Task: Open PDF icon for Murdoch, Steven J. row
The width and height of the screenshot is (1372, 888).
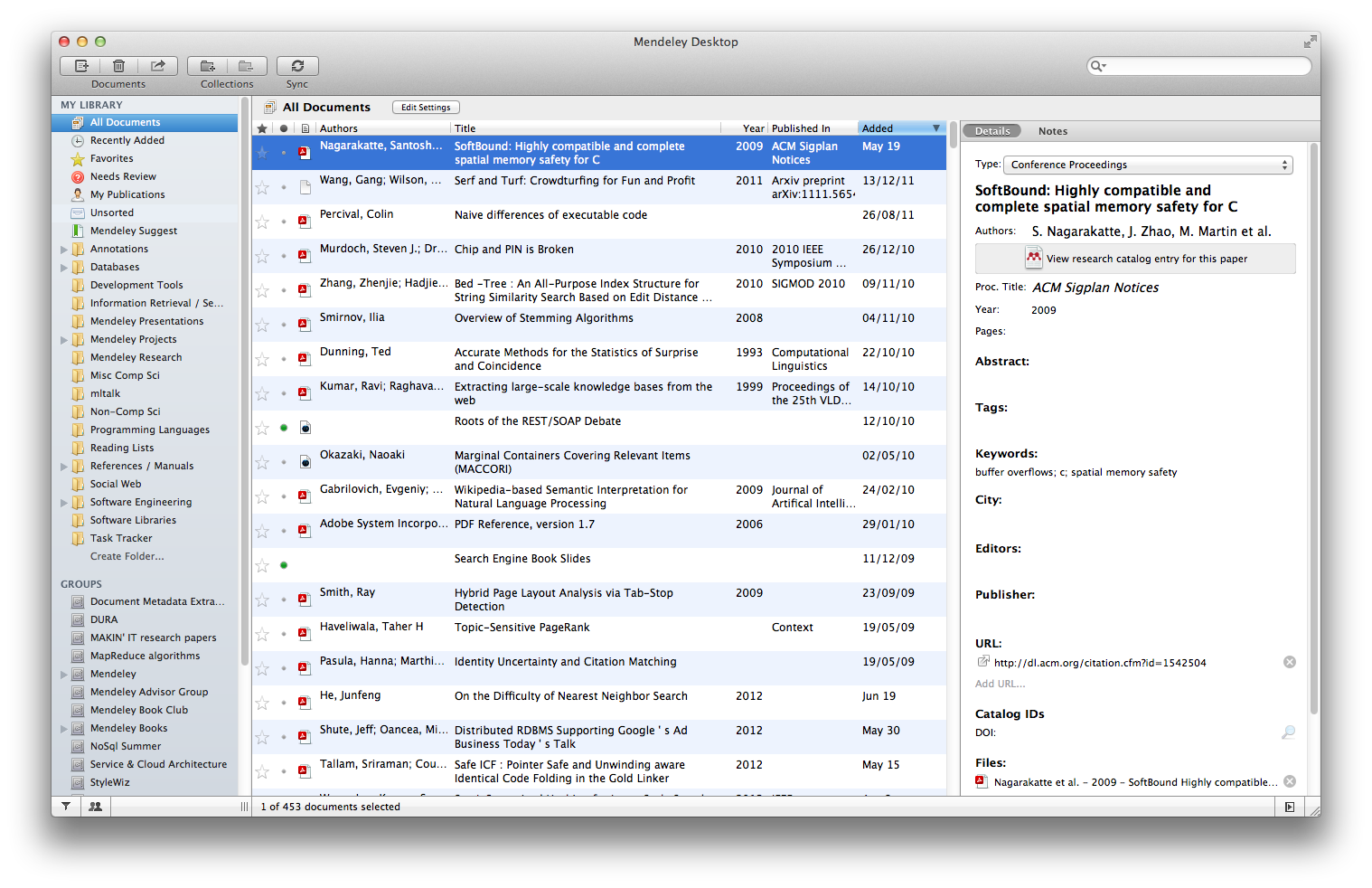Action: [305, 256]
